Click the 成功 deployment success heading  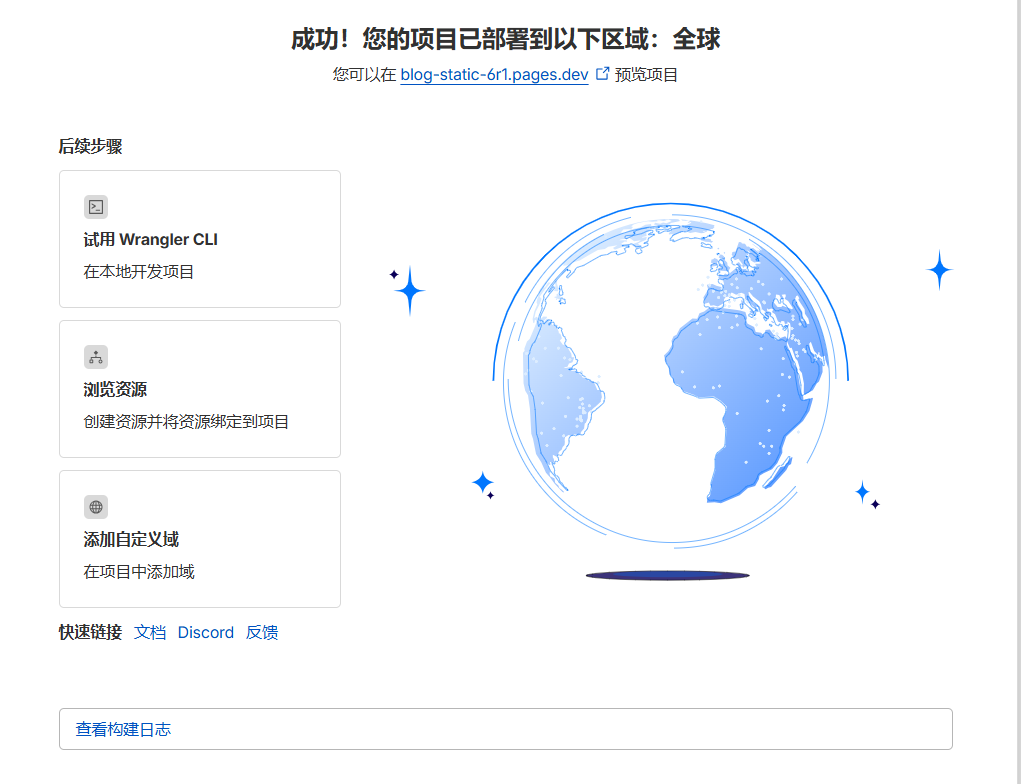tap(510, 39)
